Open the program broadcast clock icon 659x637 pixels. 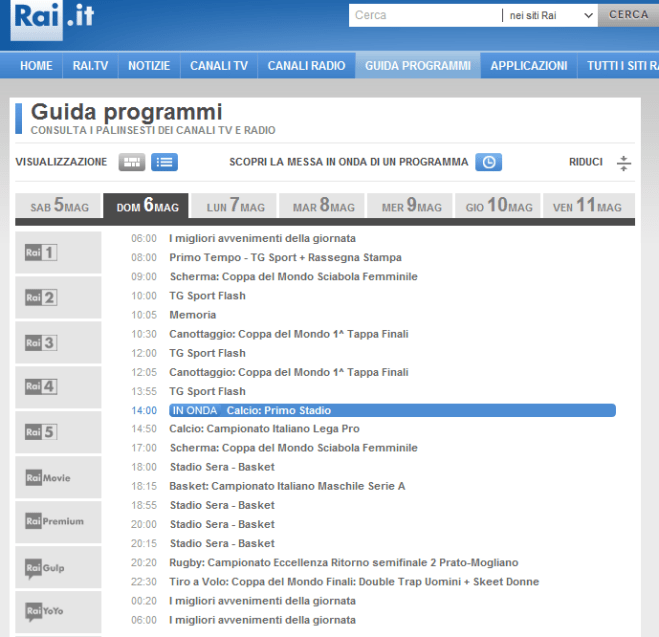click(x=488, y=162)
